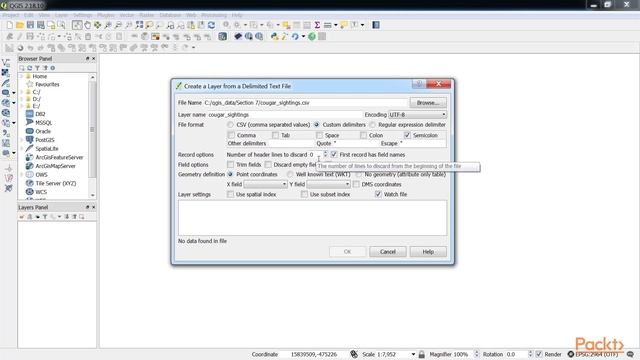
Task: Click the Statistical Summary sigma icon
Action: (x=317, y=25)
